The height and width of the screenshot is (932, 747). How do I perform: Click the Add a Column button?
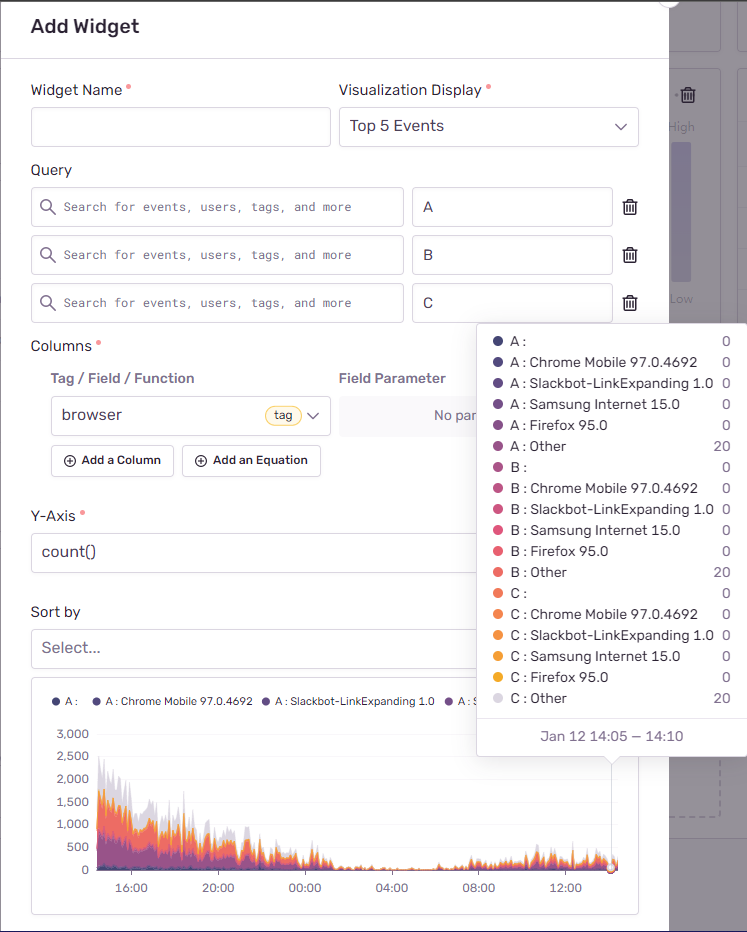click(x=112, y=461)
